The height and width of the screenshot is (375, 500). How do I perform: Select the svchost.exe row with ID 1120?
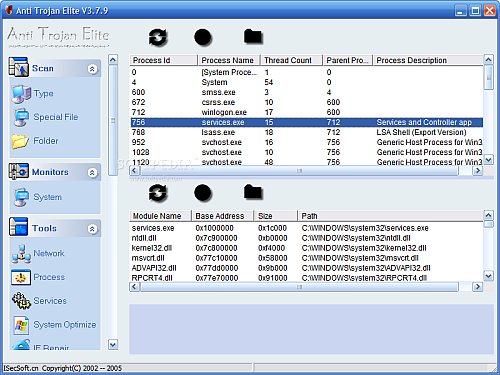(306, 162)
